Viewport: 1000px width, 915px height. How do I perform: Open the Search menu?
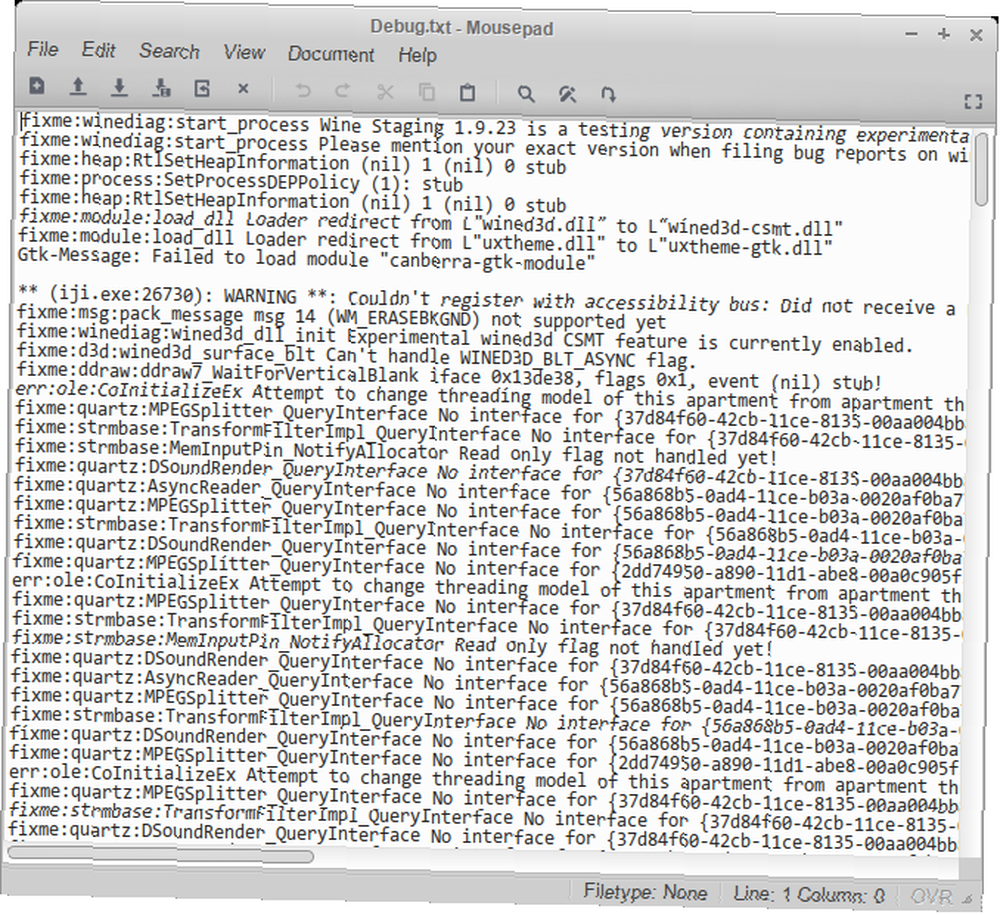[x=169, y=52]
